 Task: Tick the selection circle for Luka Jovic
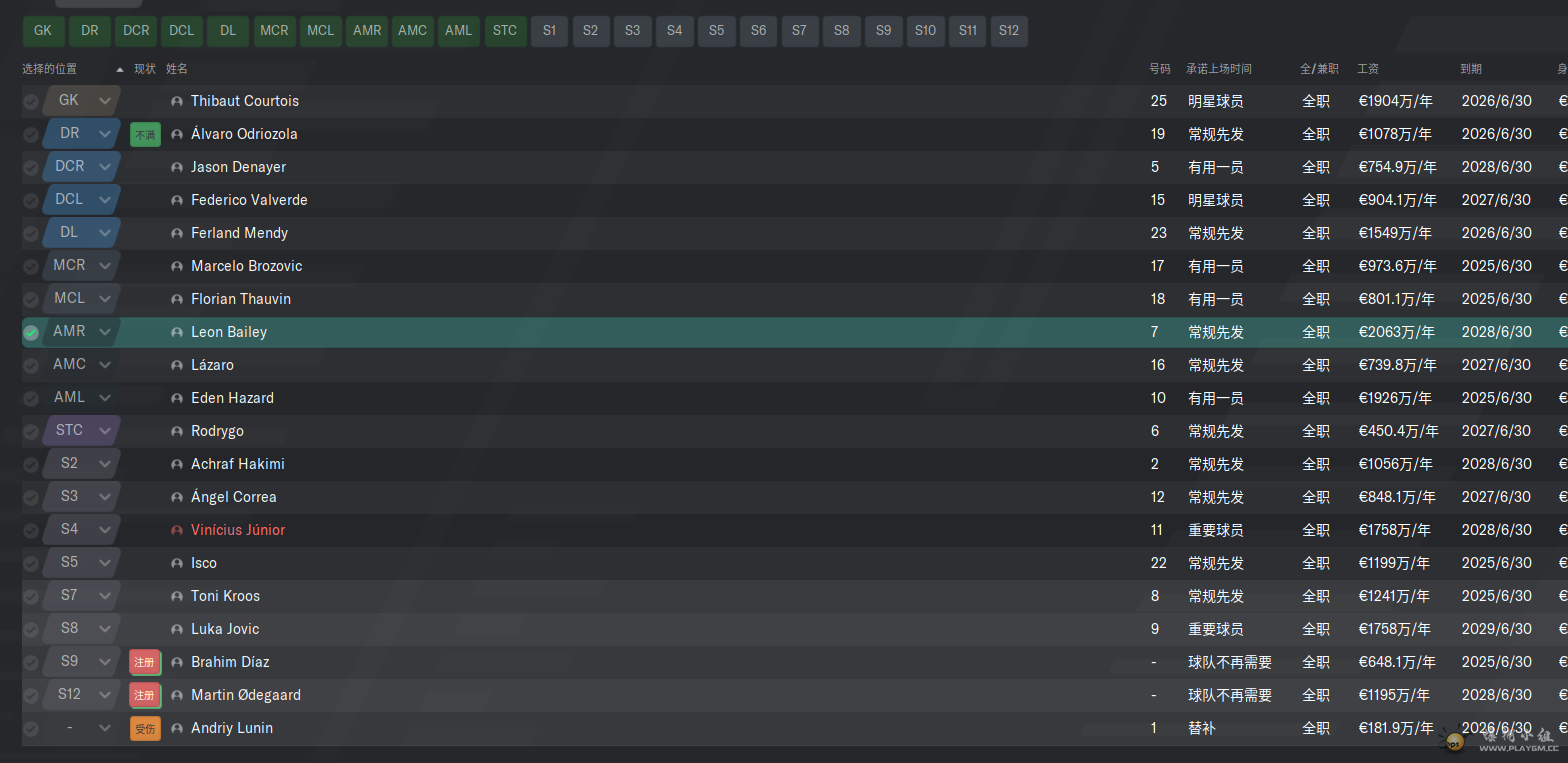pyautogui.click(x=31, y=629)
